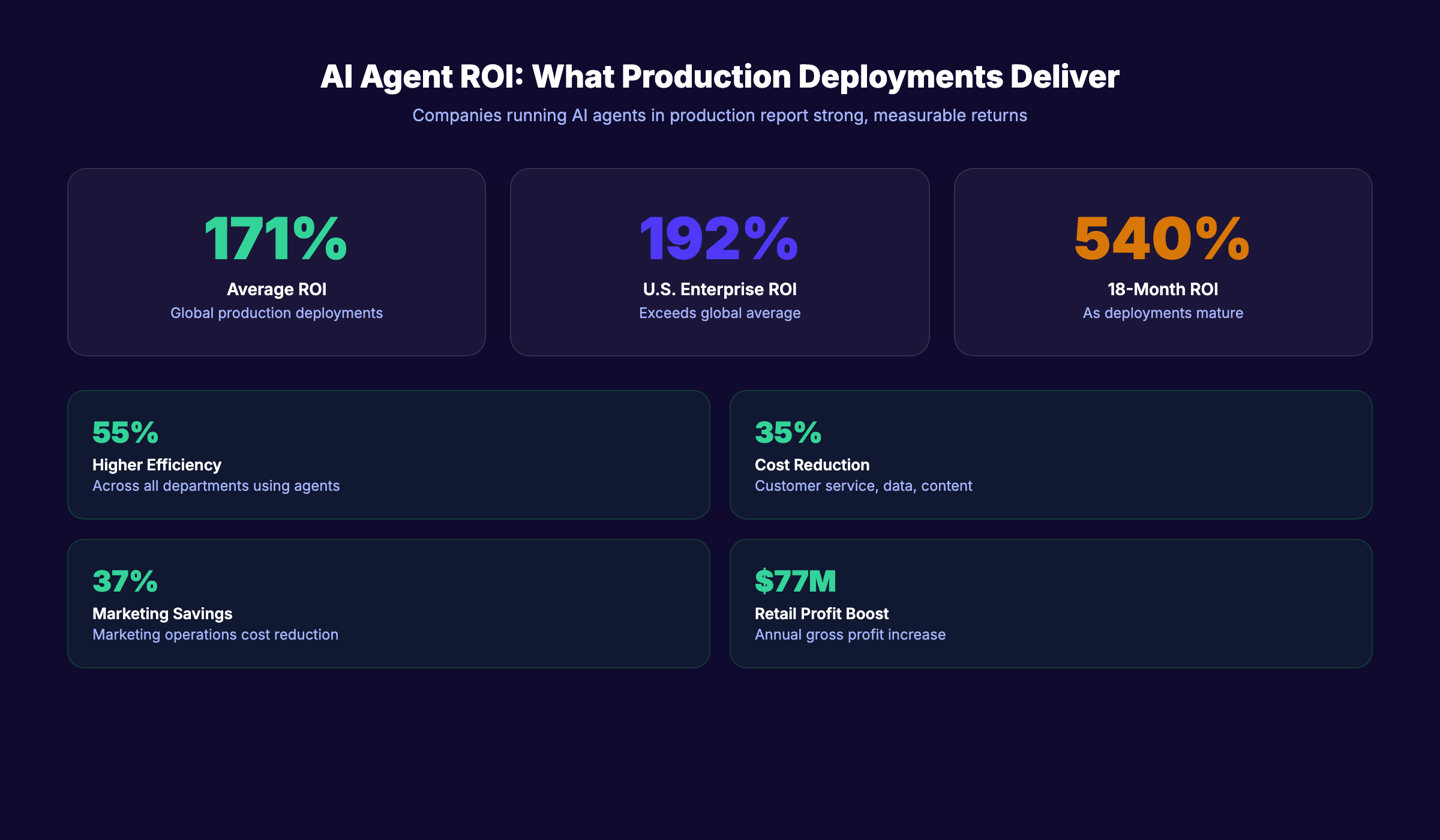Open the Average ROI card
This screenshot has width=1440, height=840.
[276, 262]
